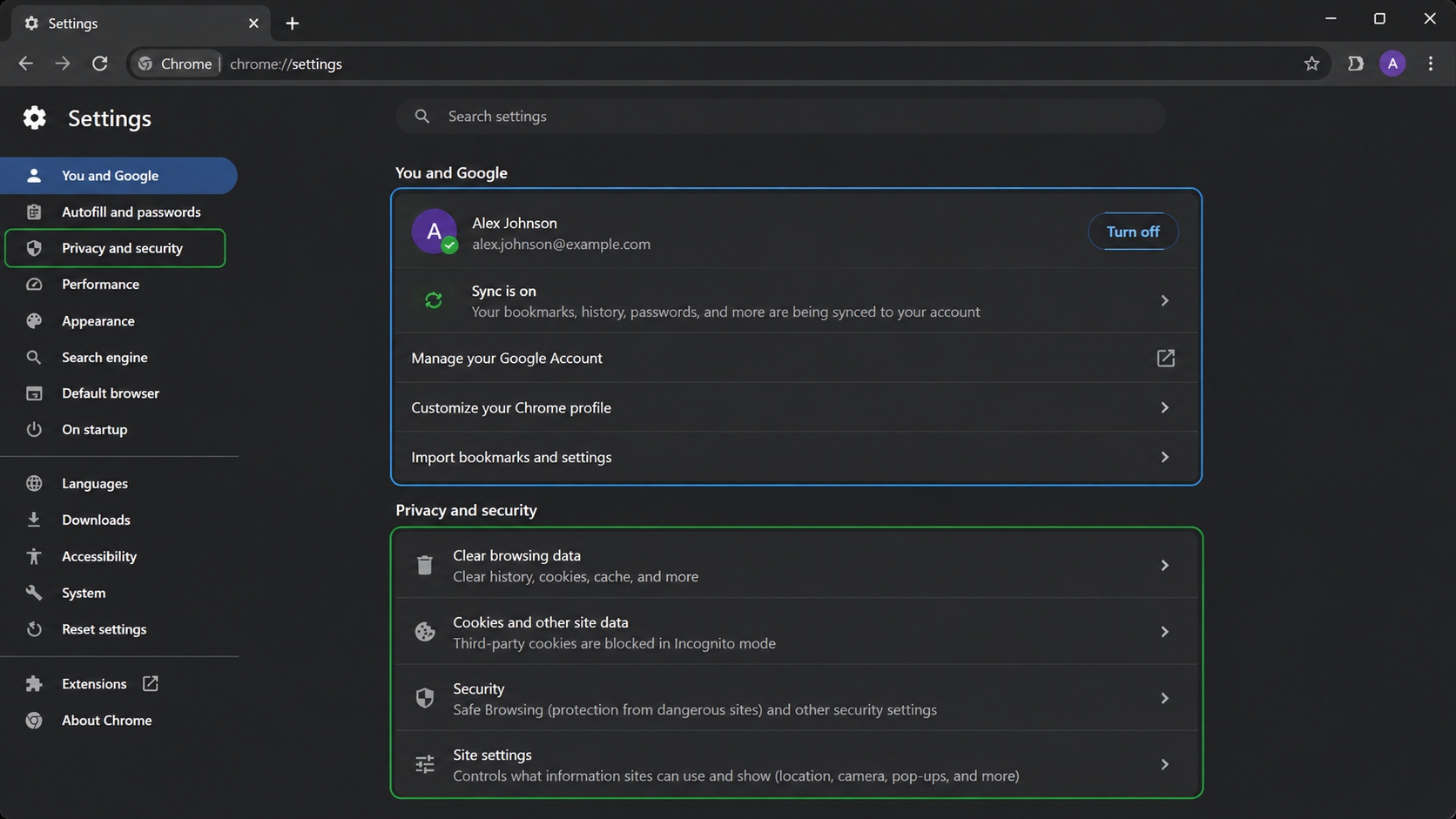This screenshot has height=819, width=1456.
Task: Open Manage your Google Account link
Action: coord(796,358)
